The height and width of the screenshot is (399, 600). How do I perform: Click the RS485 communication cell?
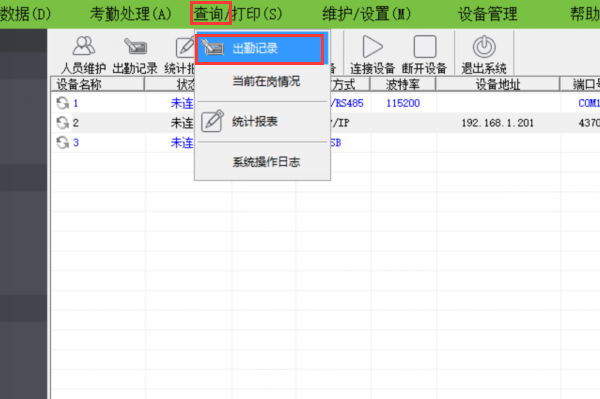[347, 103]
